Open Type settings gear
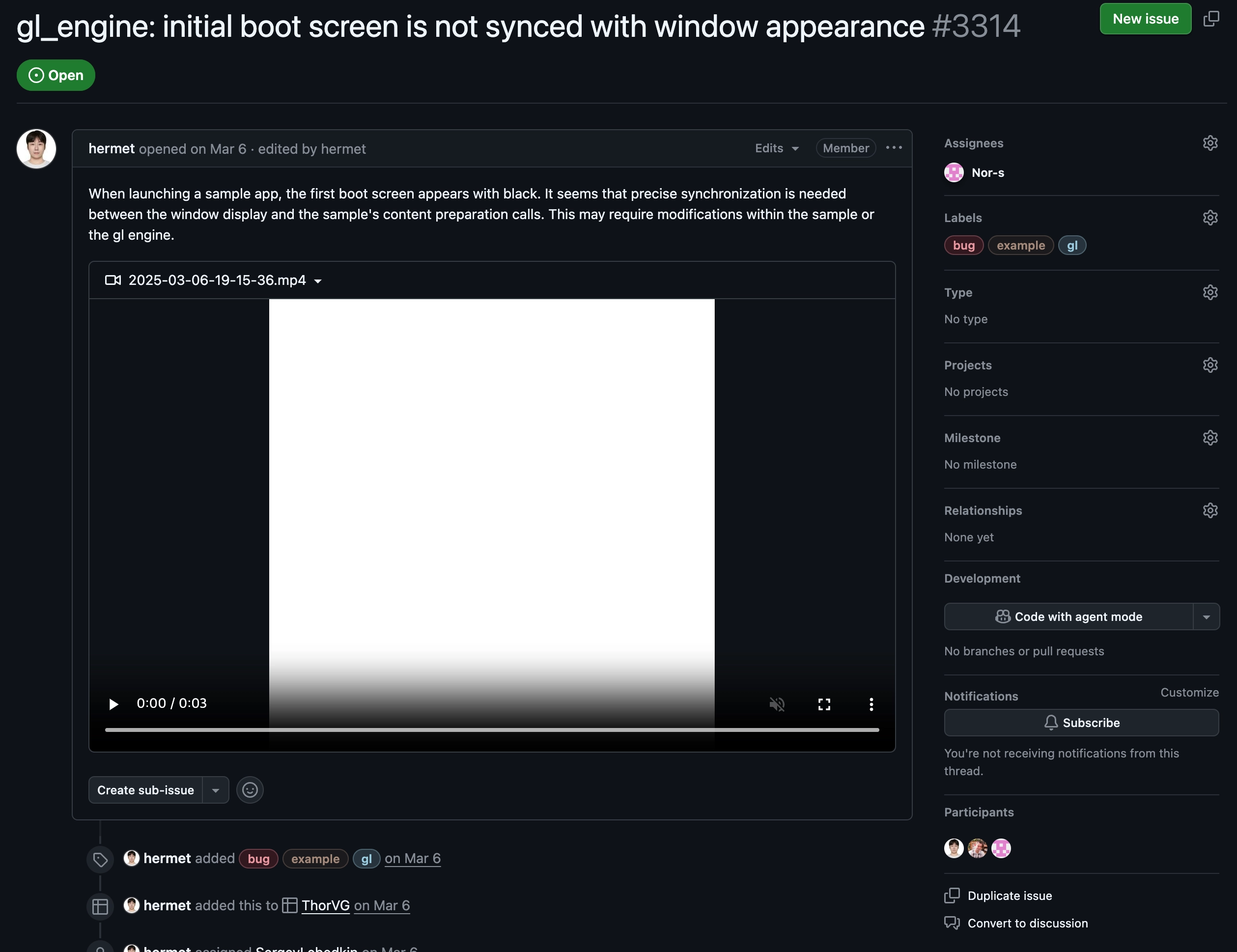Viewport: 1237px width, 952px height. [1210, 292]
